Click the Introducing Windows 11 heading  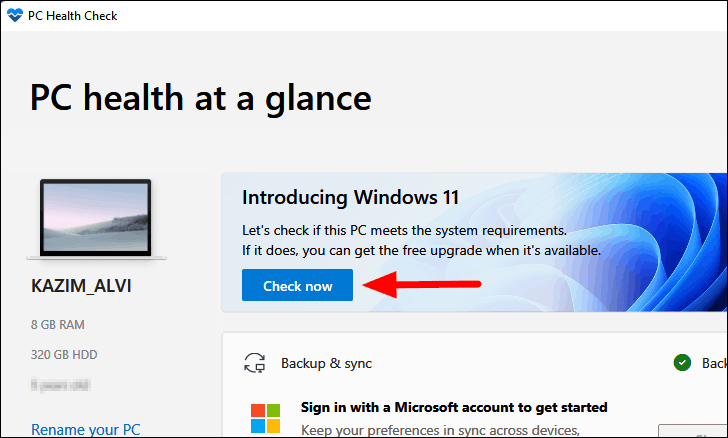coord(351,197)
